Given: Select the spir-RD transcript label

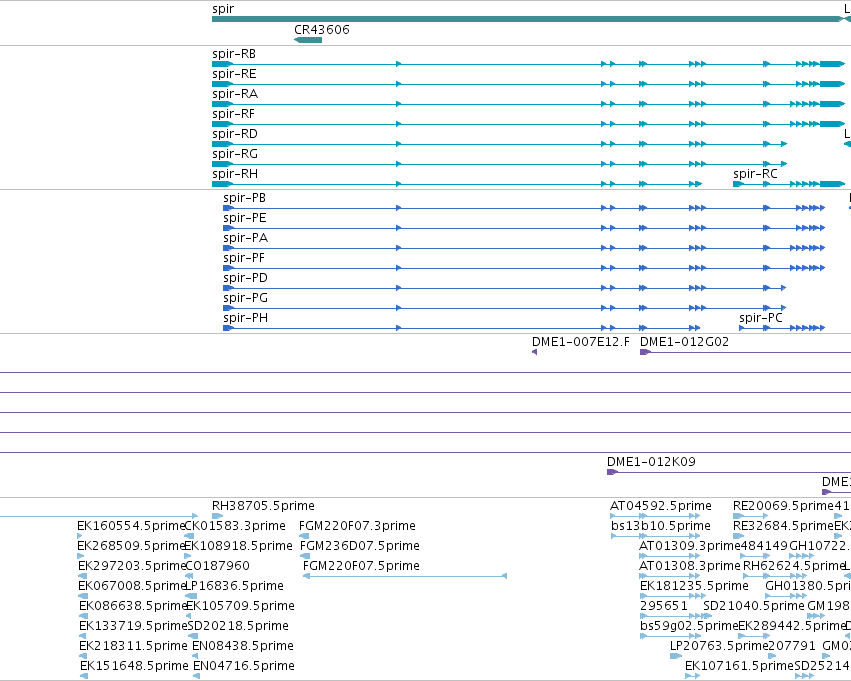Looking at the screenshot, I should 235,134.
